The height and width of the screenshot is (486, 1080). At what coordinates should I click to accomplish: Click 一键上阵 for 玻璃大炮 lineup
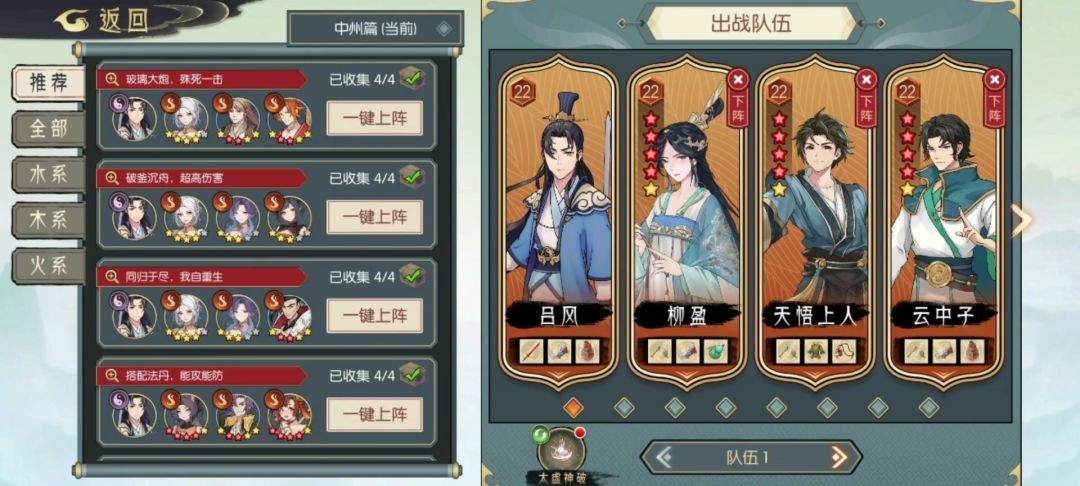coord(374,118)
